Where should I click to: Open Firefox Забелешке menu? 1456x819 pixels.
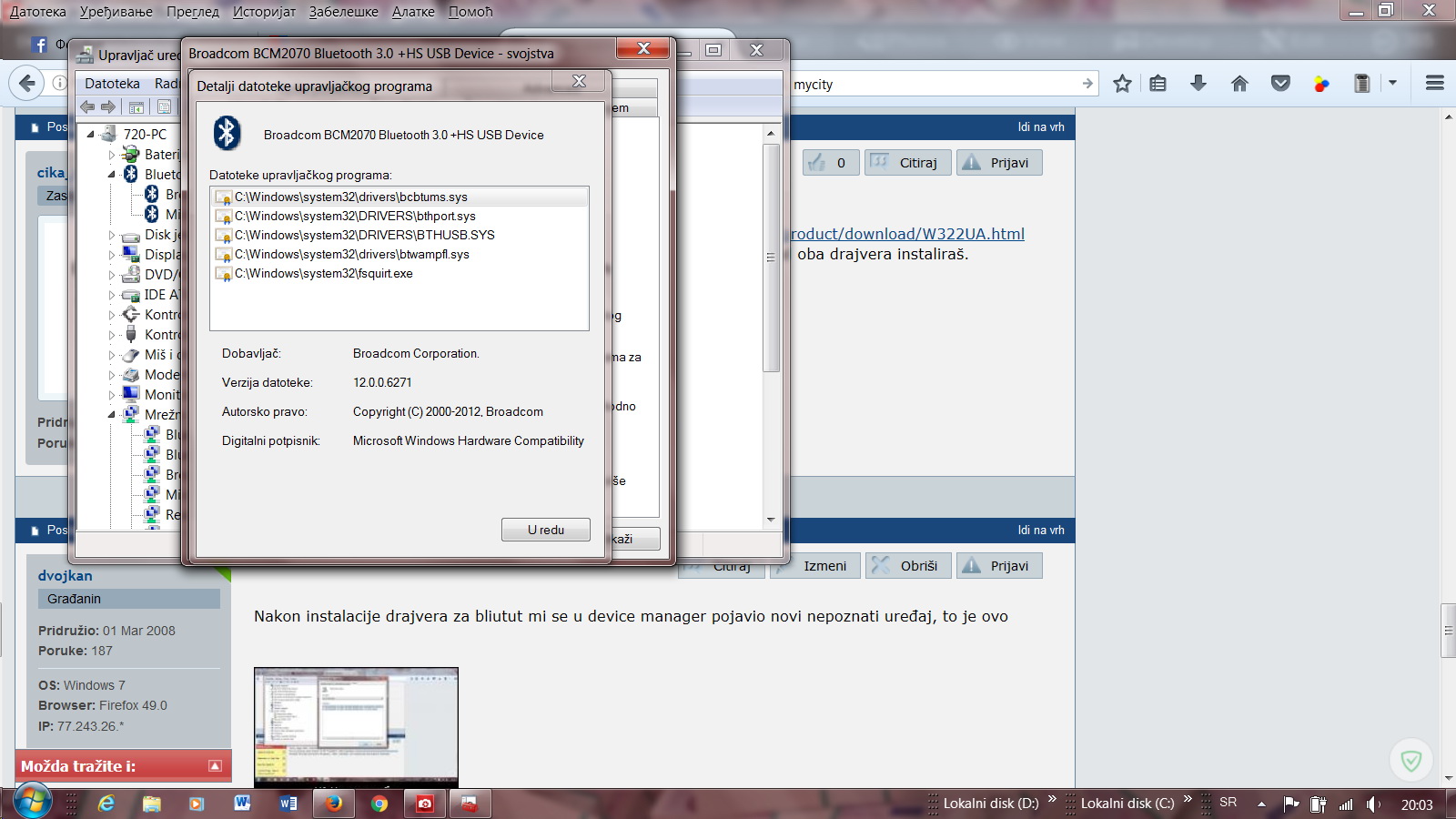click(x=344, y=12)
